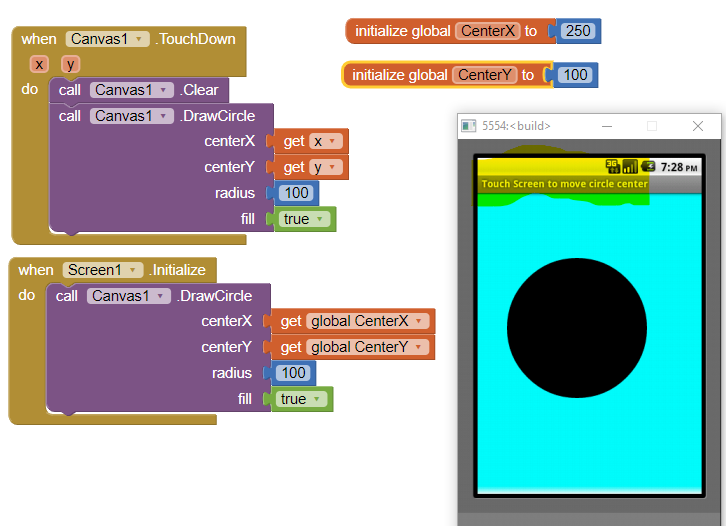Click the emulator window's app icon

pos(469,126)
